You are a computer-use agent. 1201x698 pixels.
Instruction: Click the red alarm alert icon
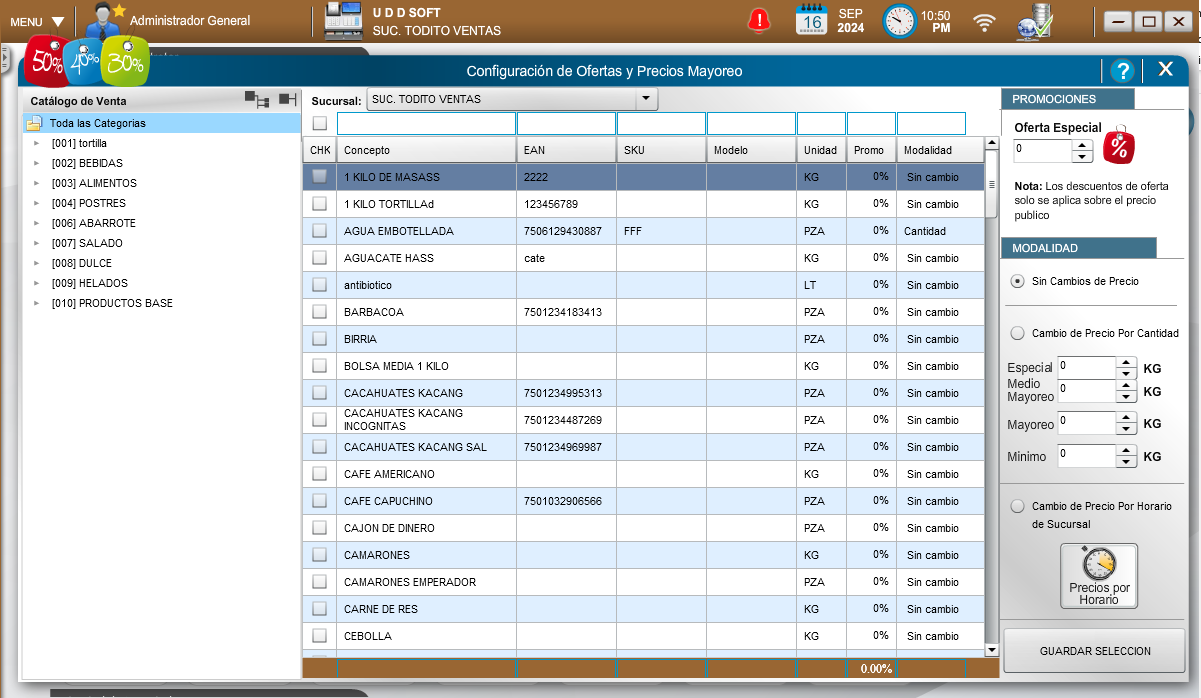[x=760, y=20]
